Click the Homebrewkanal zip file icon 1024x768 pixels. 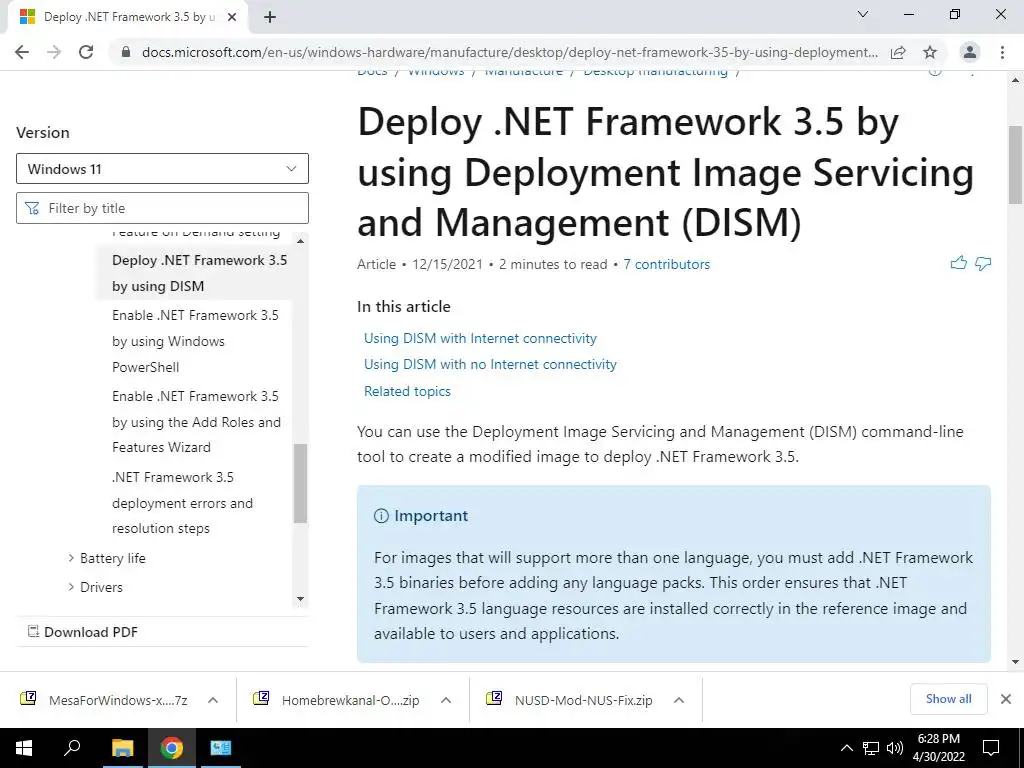point(261,699)
